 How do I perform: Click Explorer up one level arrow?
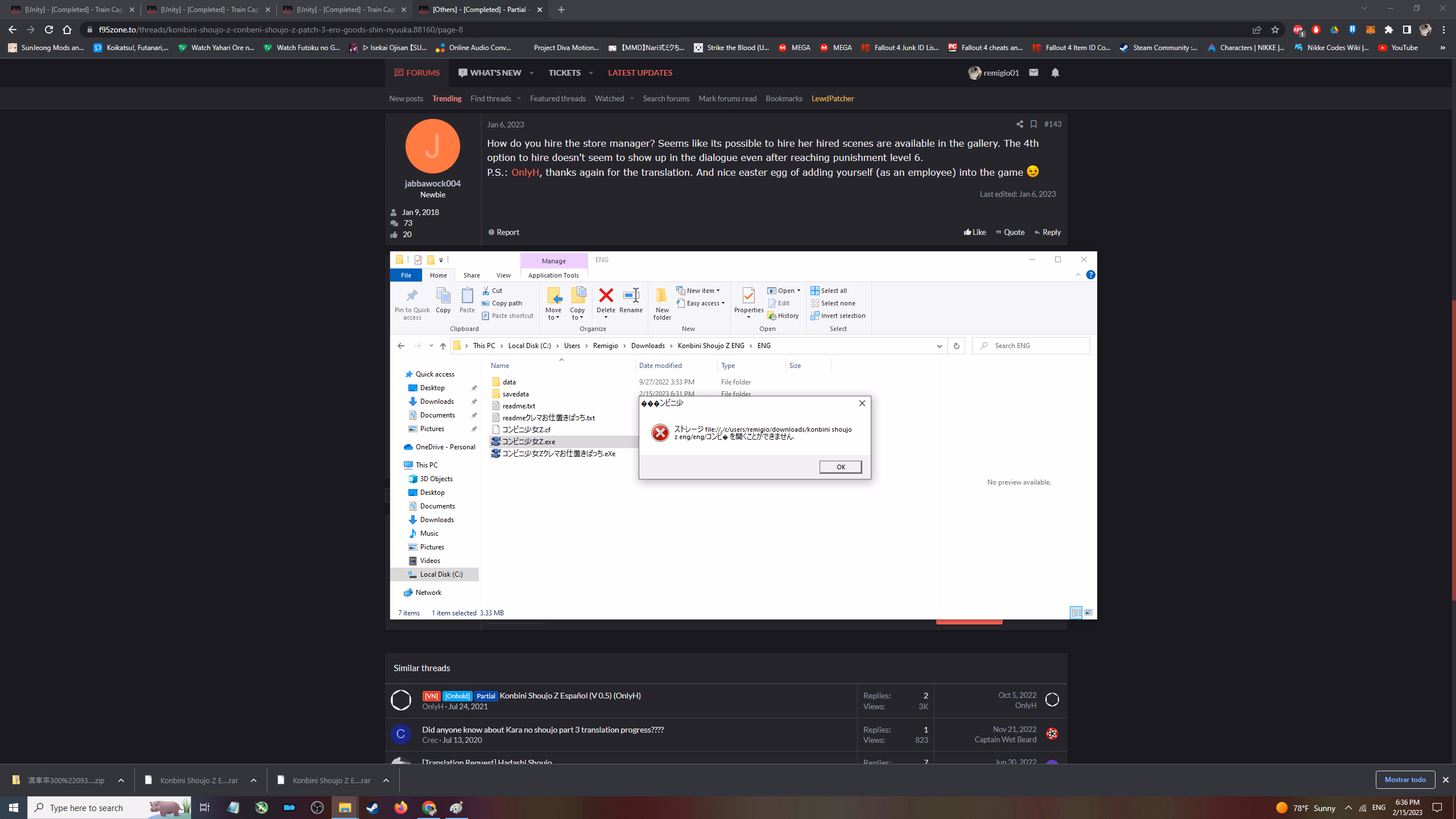click(443, 346)
